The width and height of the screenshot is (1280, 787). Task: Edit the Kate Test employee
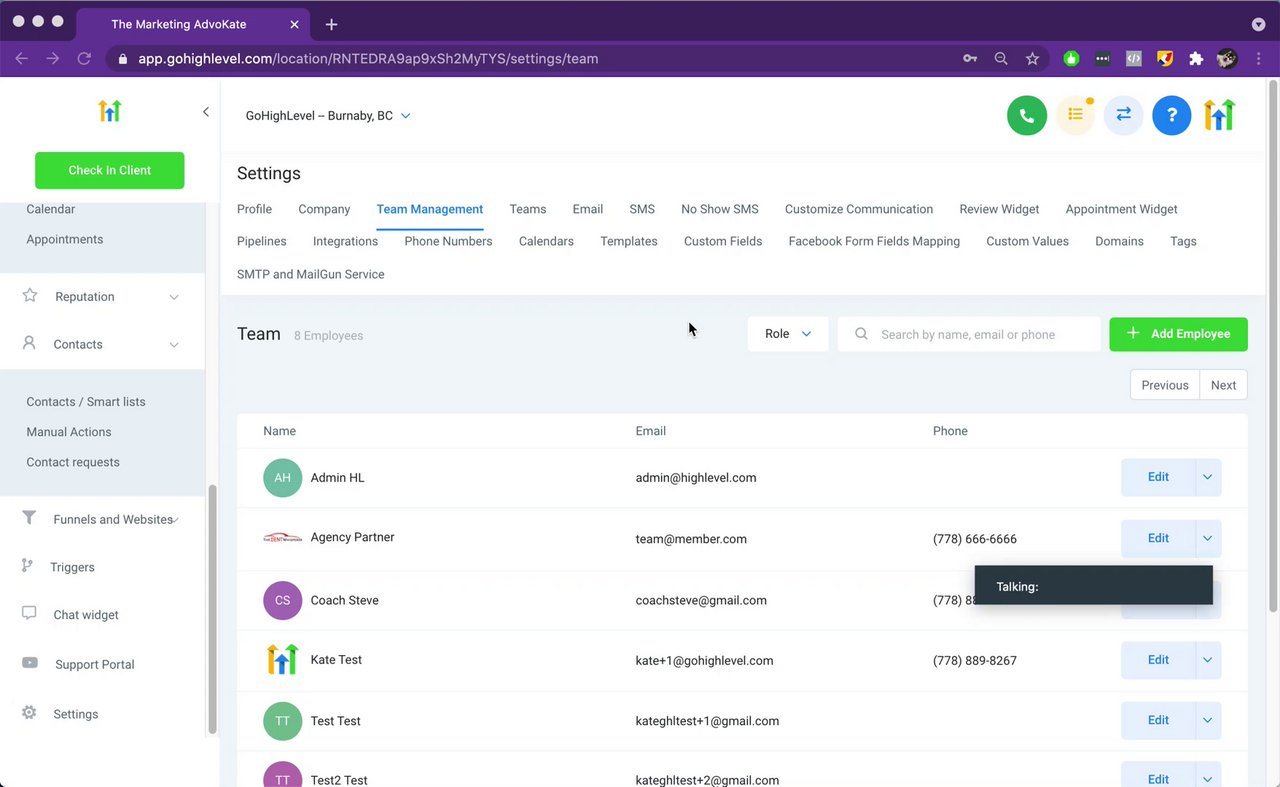[1158, 660]
